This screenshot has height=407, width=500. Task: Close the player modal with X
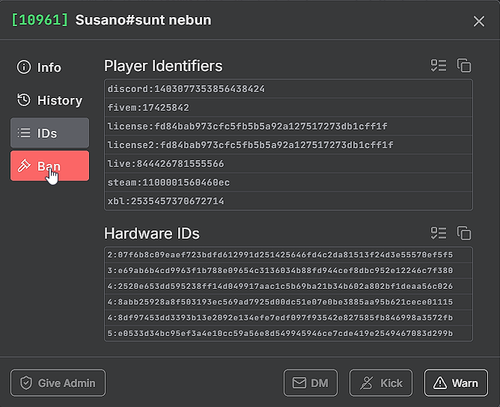(479, 21)
